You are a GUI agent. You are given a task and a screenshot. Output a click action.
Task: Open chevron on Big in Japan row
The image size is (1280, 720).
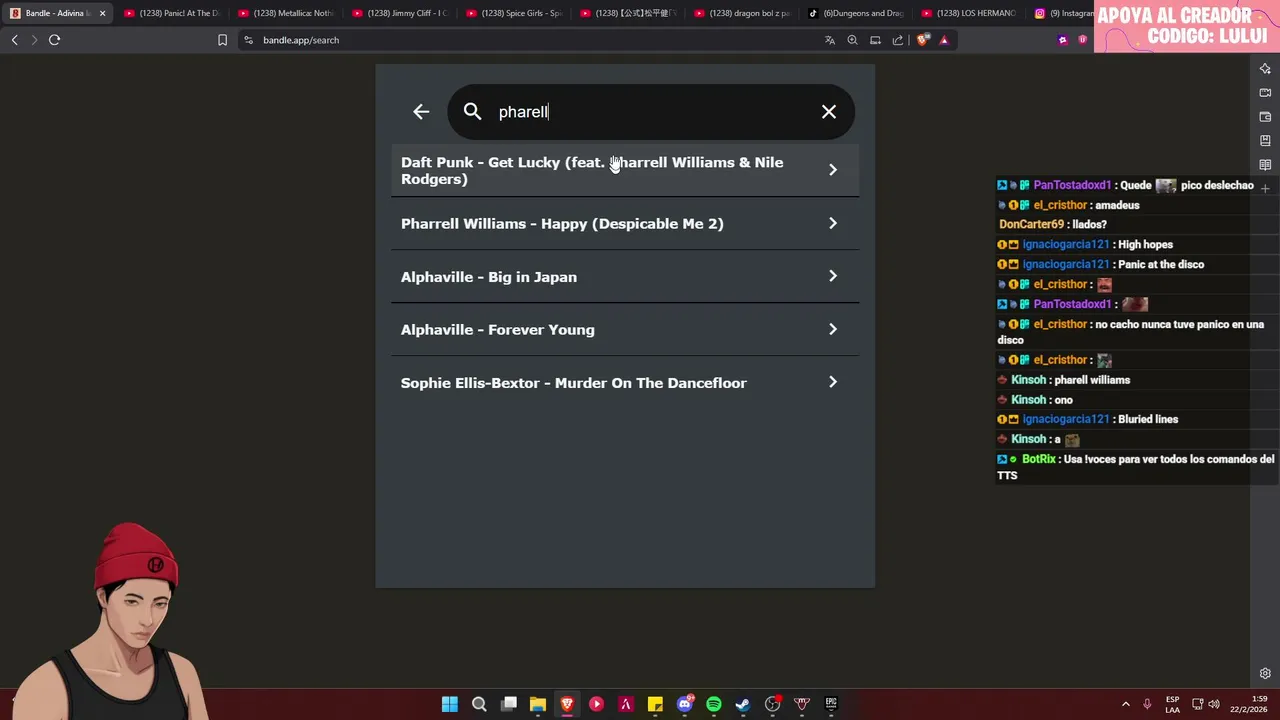pos(832,276)
